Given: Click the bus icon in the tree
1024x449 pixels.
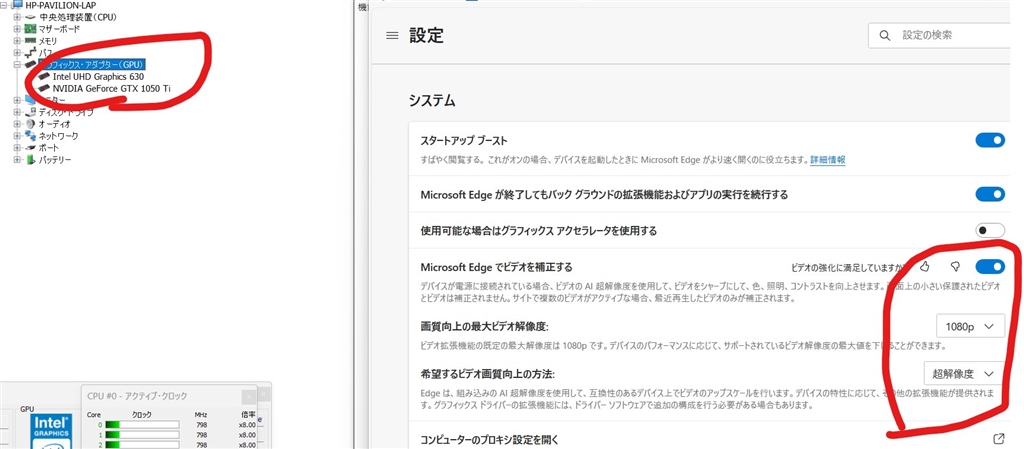Looking at the screenshot, I should [x=30, y=53].
